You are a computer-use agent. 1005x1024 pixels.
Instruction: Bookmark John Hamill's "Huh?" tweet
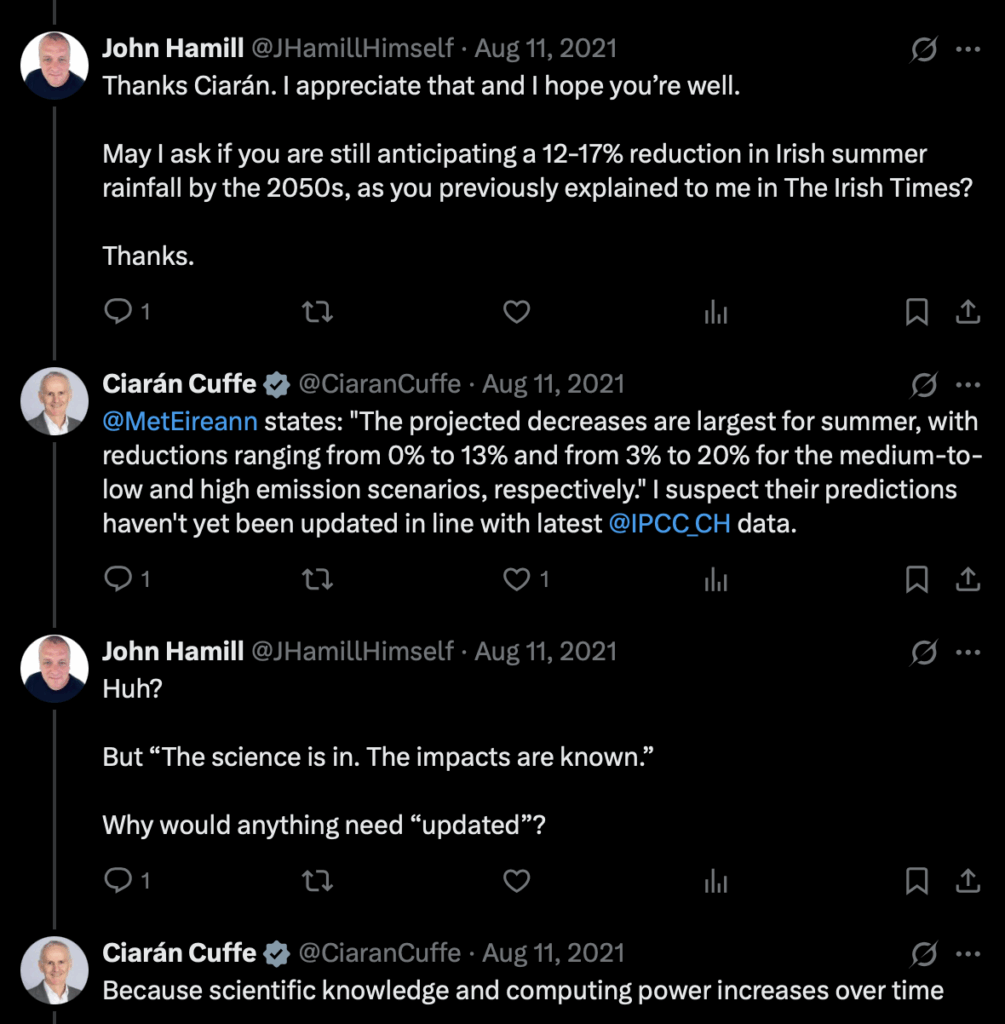(x=916, y=881)
